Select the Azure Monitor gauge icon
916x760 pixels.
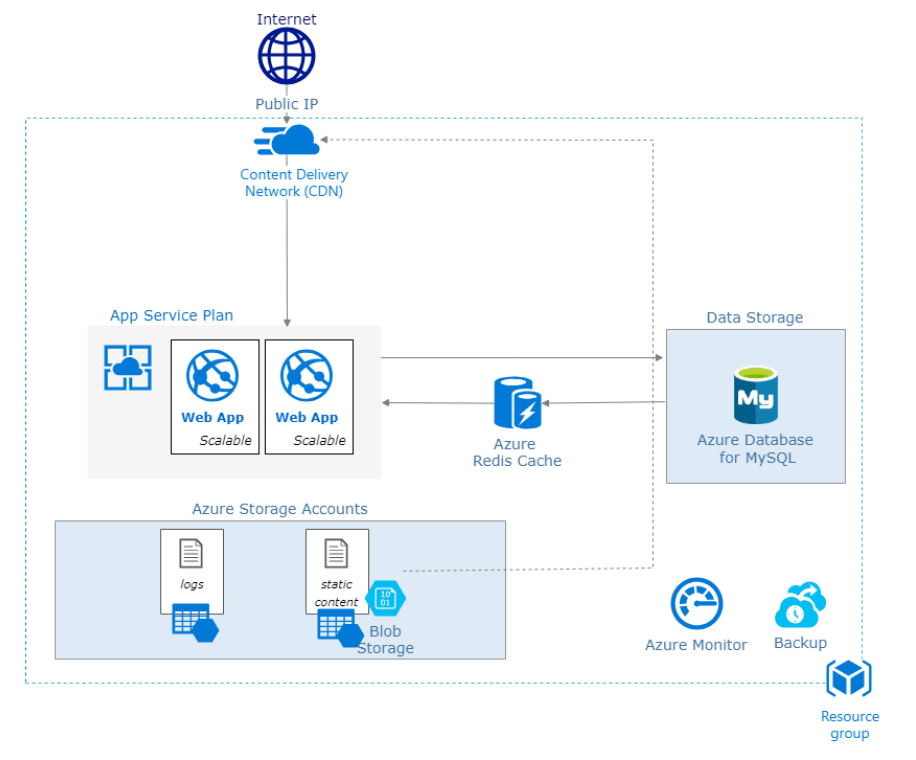coord(696,603)
